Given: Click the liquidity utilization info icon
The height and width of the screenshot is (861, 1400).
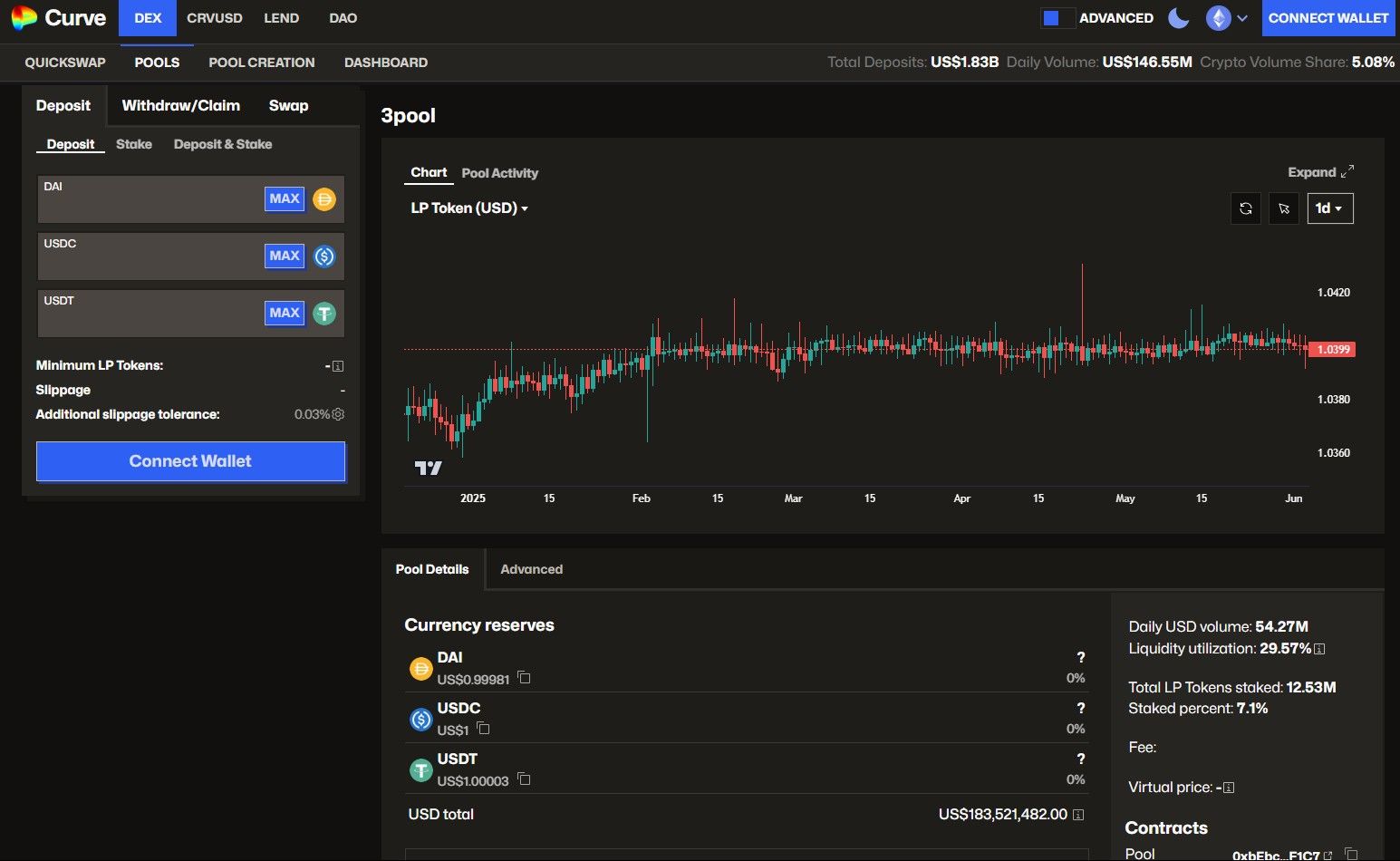Looking at the screenshot, I should click(1319, 649).
